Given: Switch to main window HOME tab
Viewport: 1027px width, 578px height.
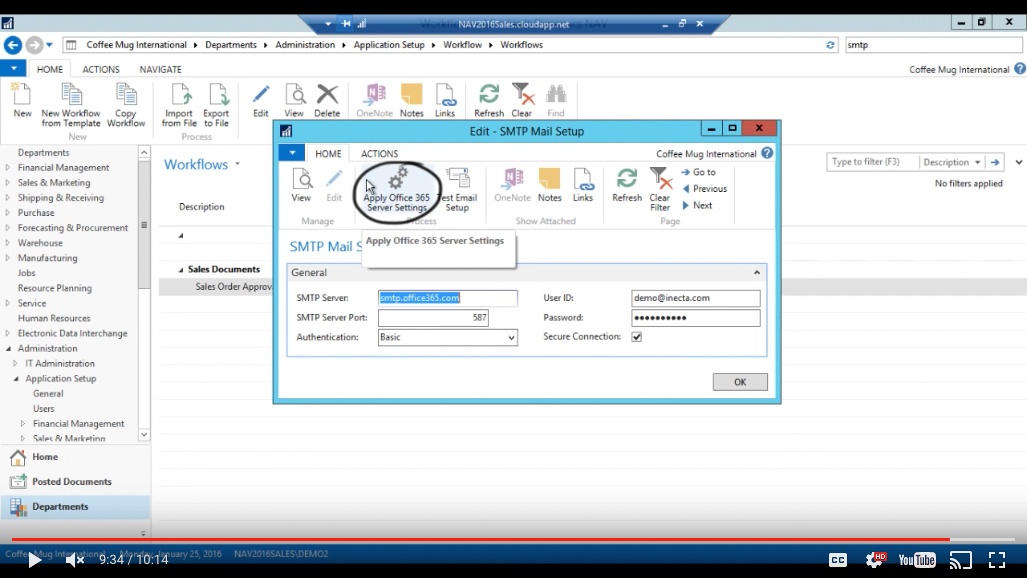Looking at the screenshot, I should tap(50, 69).
